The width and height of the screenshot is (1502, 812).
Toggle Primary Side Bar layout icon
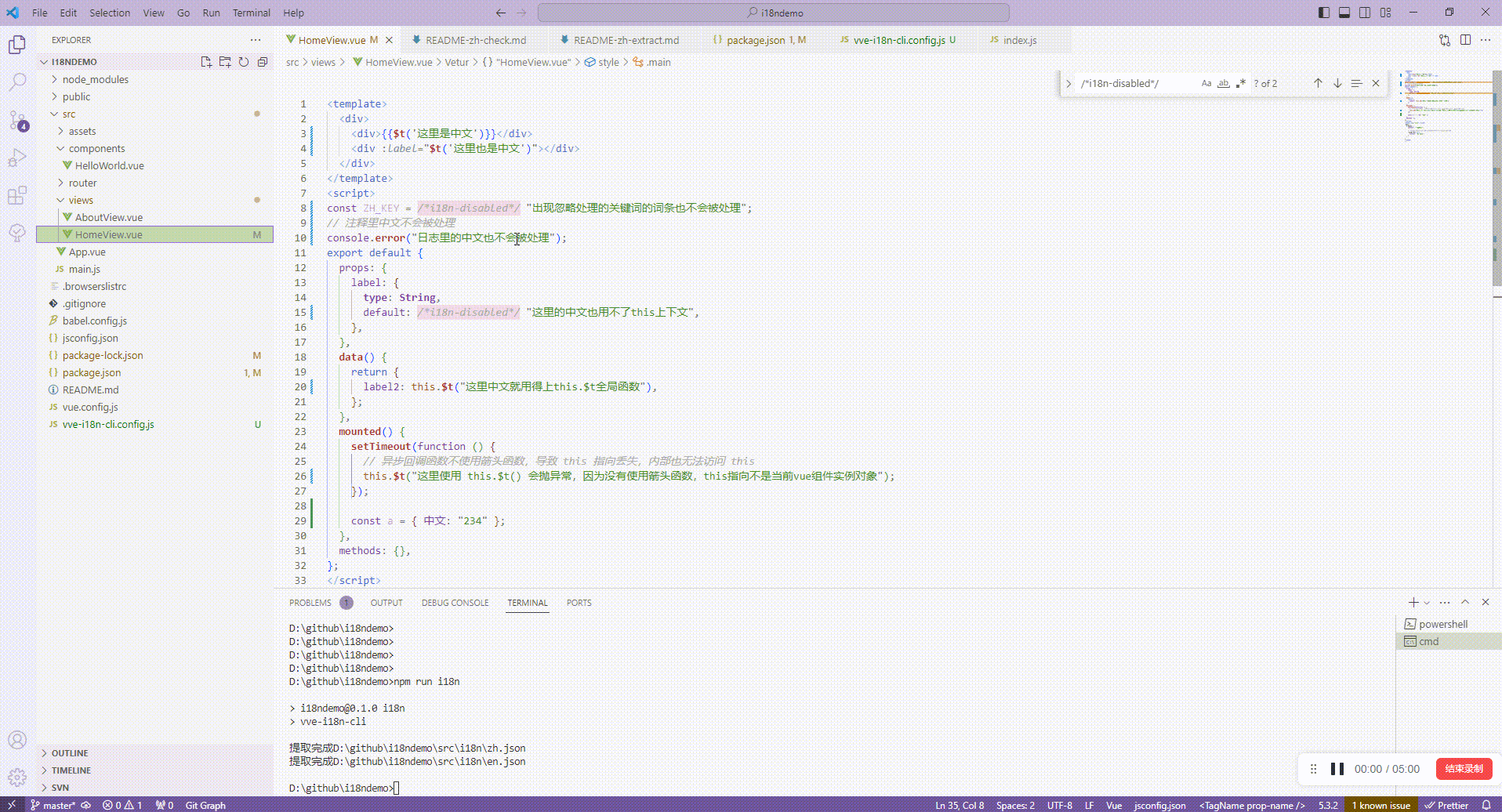point(1324,13)
